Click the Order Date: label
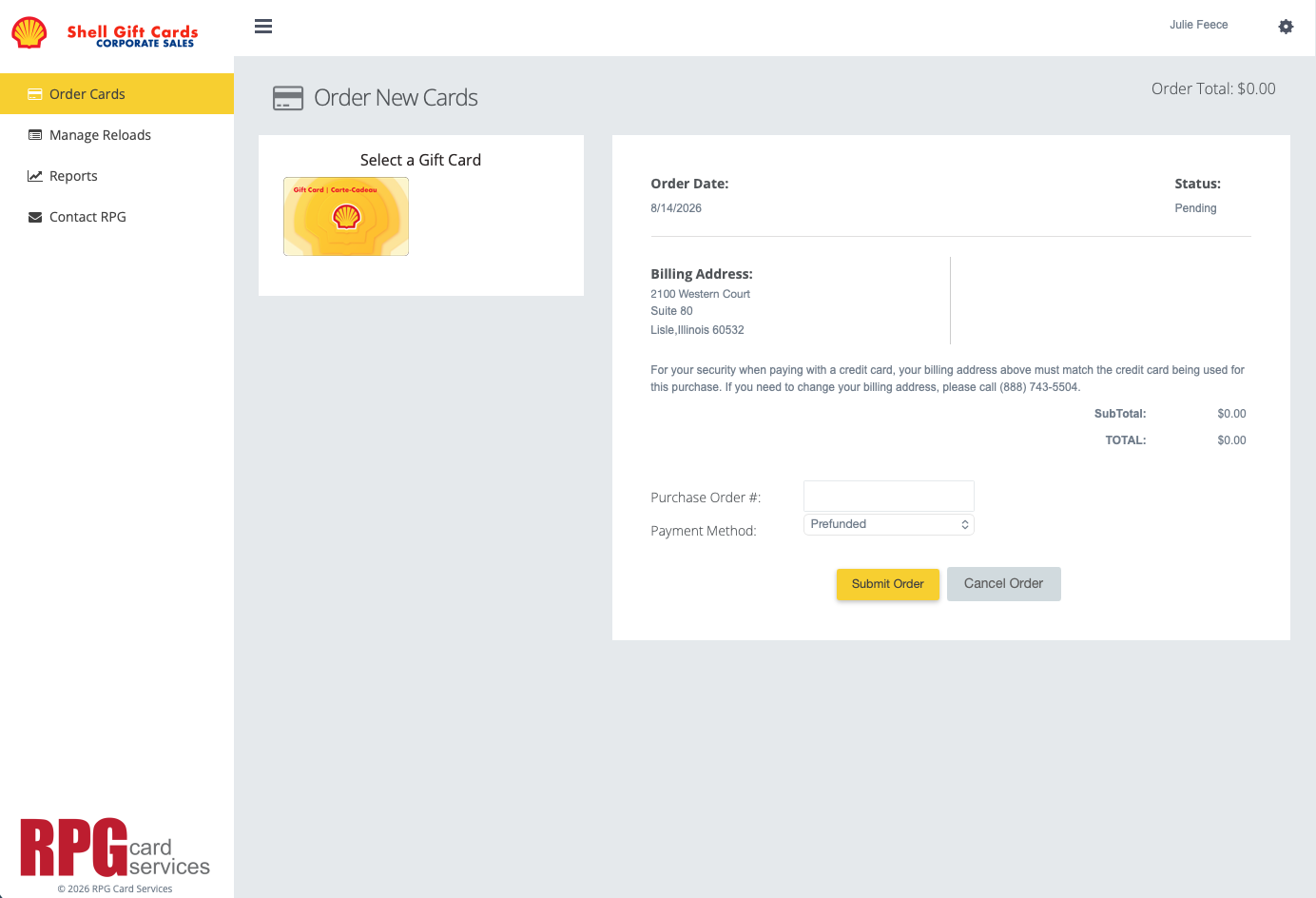The image size is (1316, 898). pos(689,184)
